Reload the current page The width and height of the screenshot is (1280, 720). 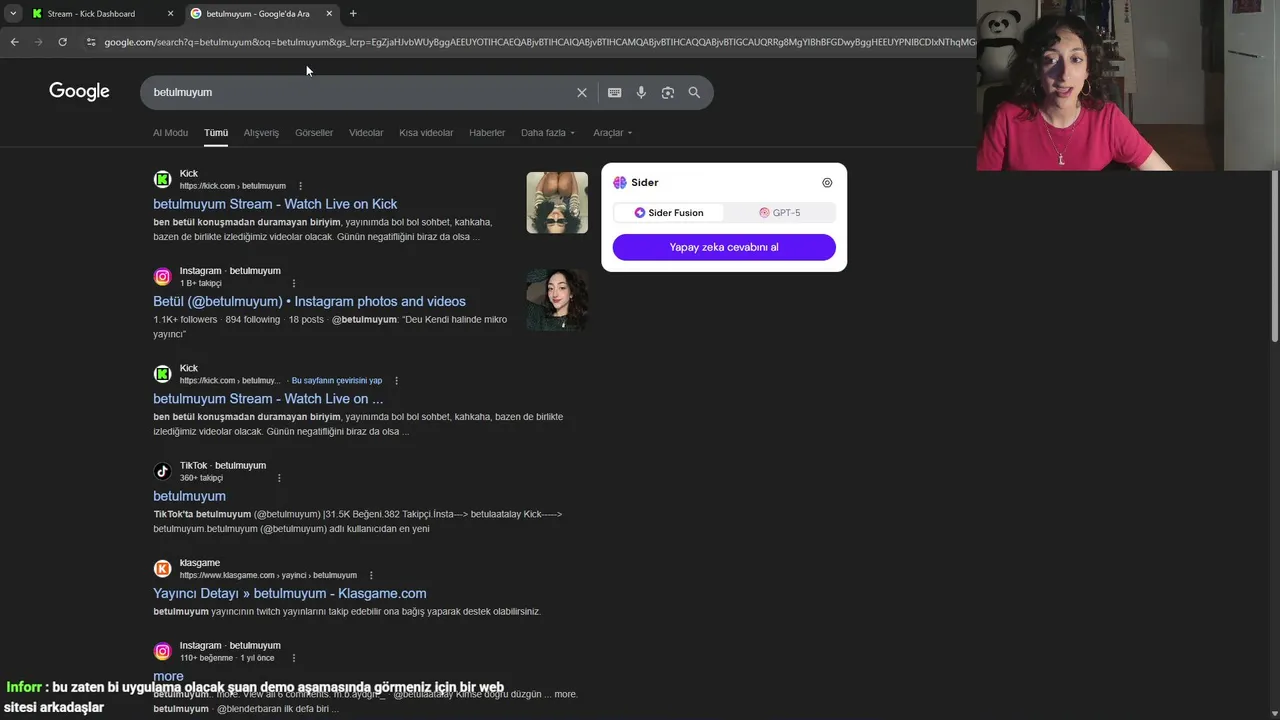coord(62,42)
